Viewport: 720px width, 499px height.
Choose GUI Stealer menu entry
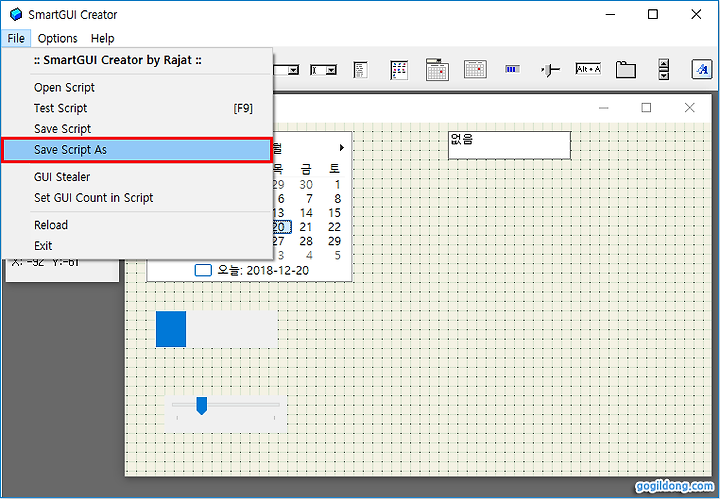(x=138, y=177)
